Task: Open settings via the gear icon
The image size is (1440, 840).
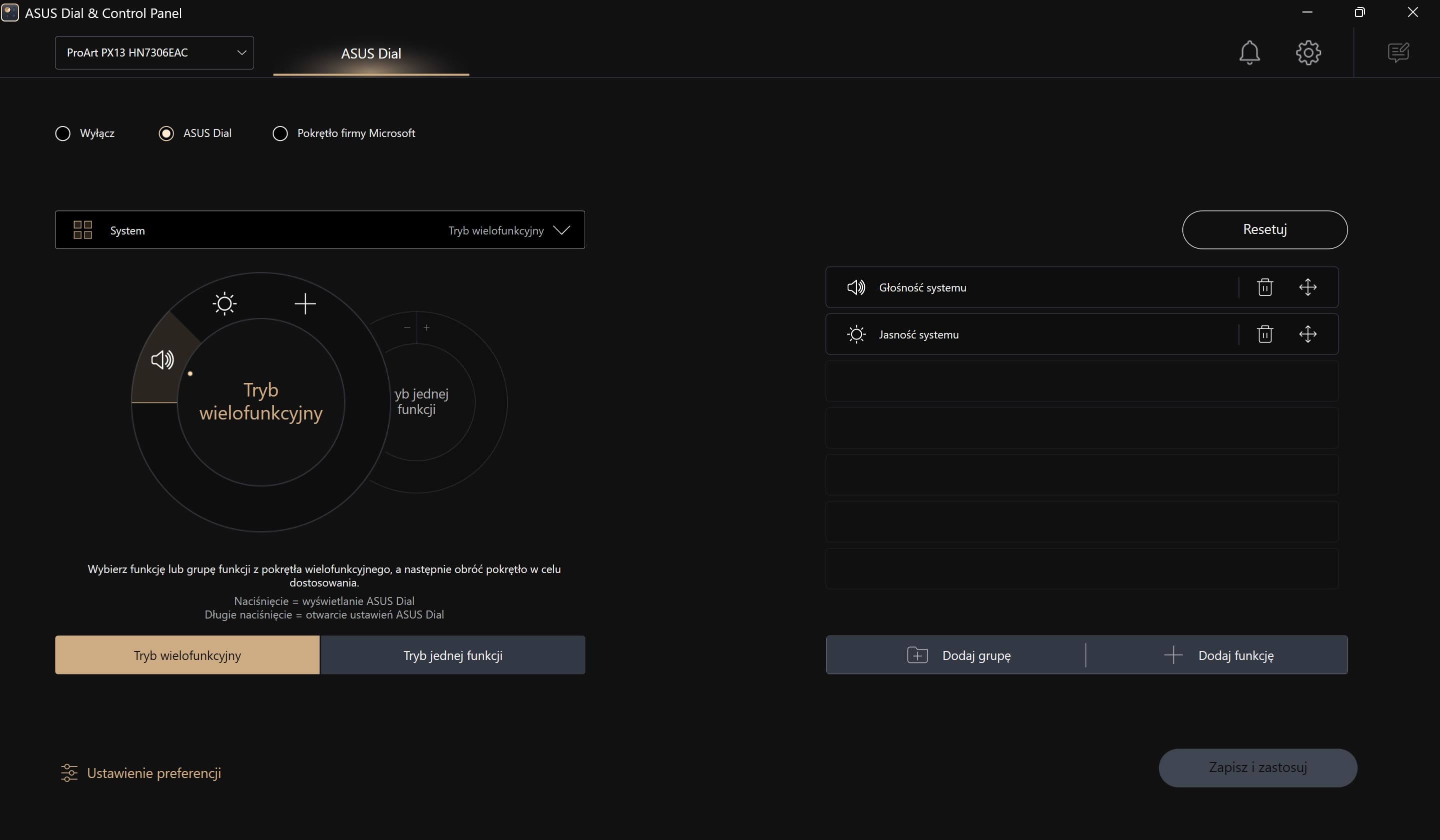Action: pos(1308,52)
